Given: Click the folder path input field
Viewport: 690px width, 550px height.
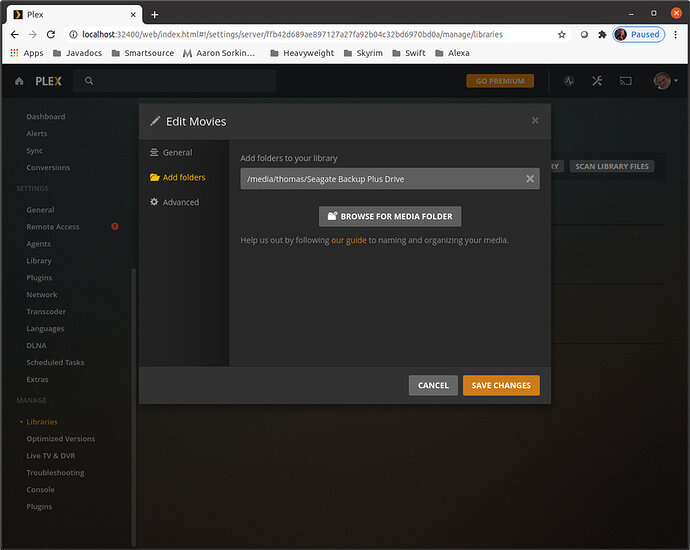Looking at the screenshot, I should point(390,179).
